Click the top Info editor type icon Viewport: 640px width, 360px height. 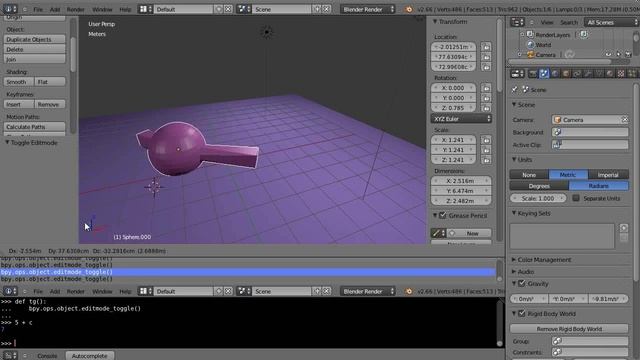click(x=10, y=9)
